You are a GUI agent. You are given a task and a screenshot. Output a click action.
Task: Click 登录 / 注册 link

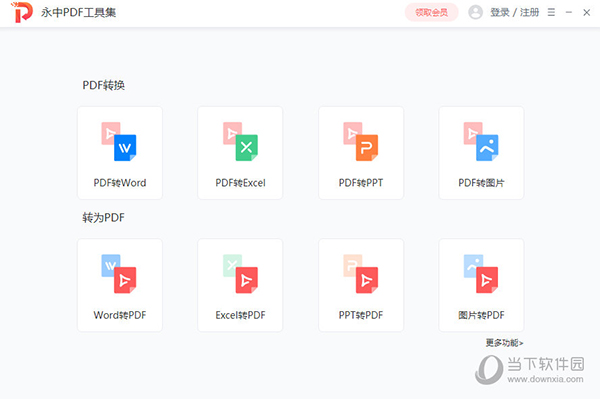click(x=515, y=12)
